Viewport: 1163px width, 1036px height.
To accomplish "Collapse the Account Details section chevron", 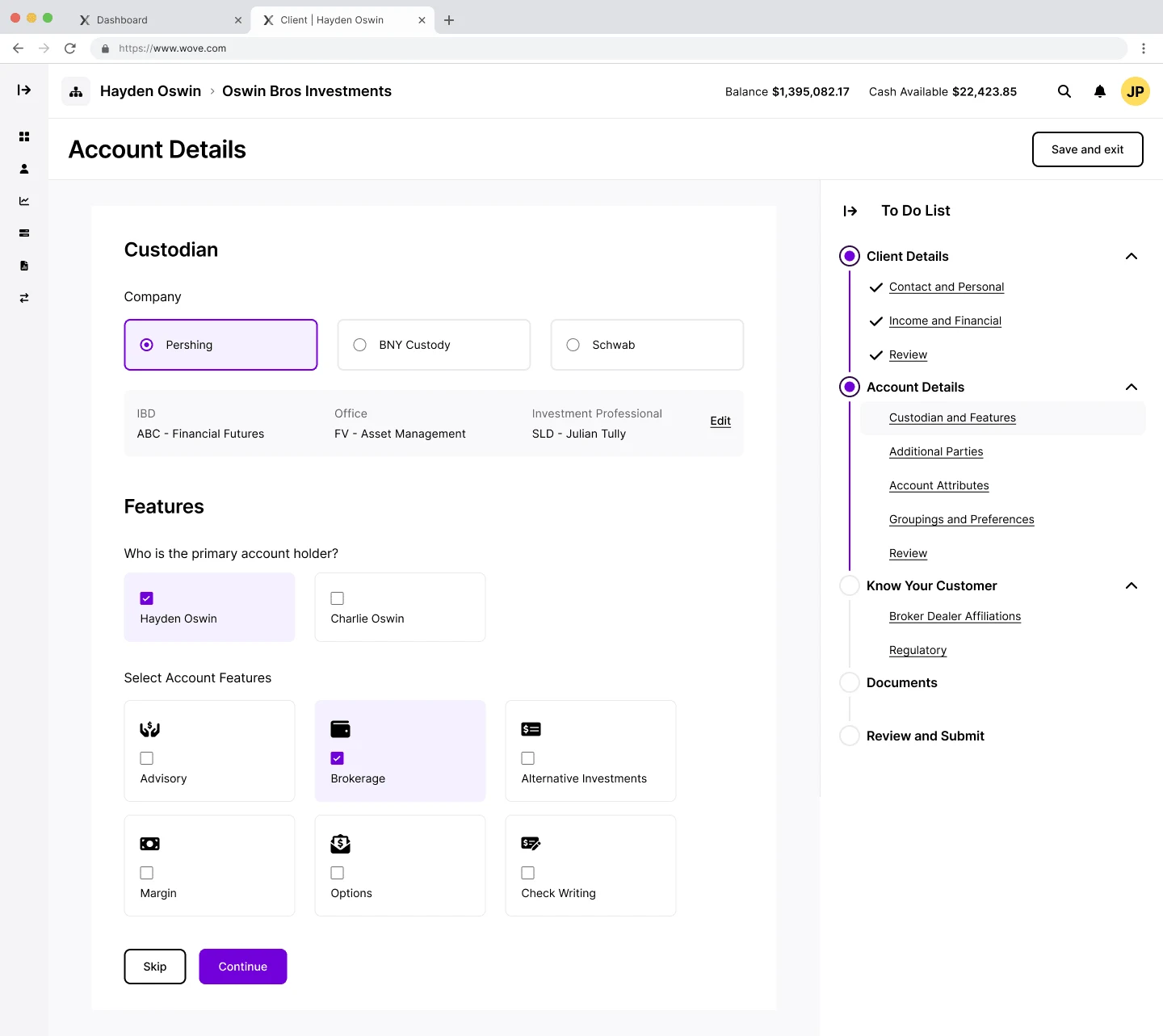I will (1132, 387).
